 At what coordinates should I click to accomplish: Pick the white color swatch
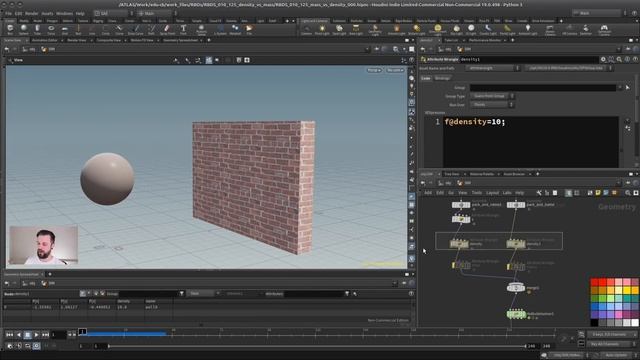point(635,323)
